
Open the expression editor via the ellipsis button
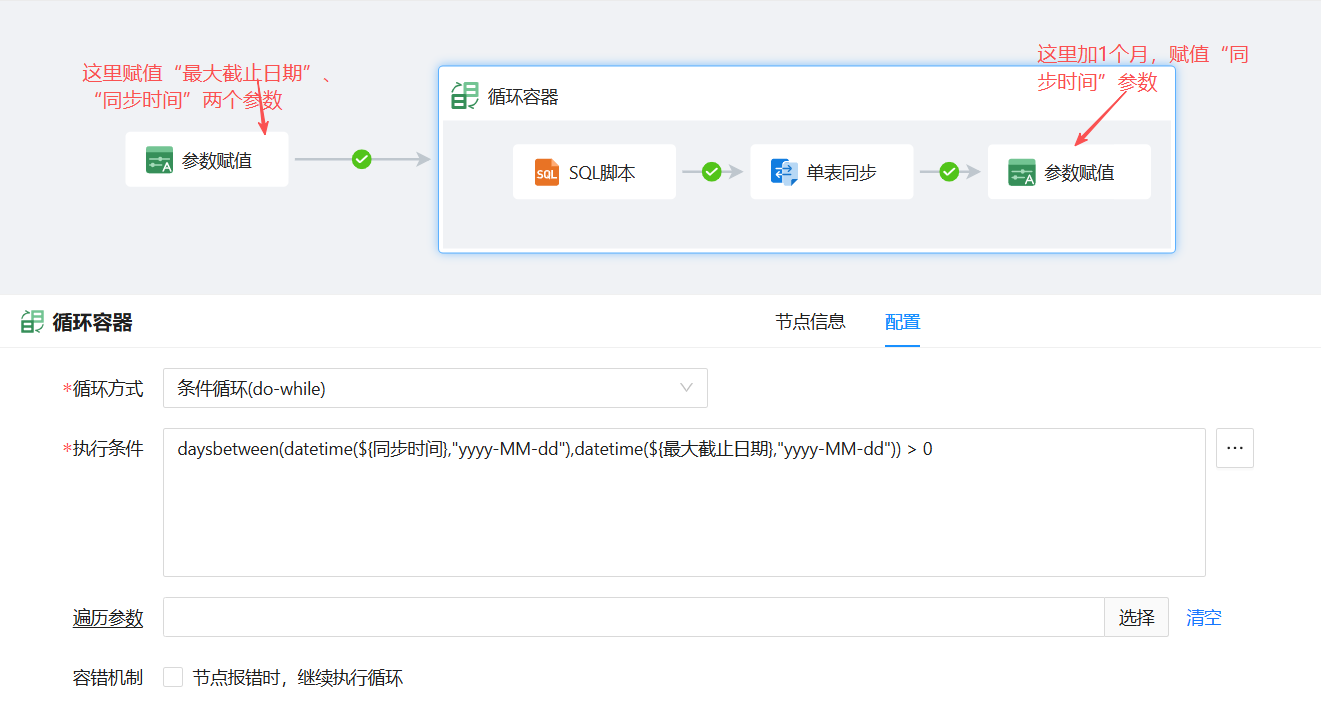pyautogui.click(x=1234, y=449)
